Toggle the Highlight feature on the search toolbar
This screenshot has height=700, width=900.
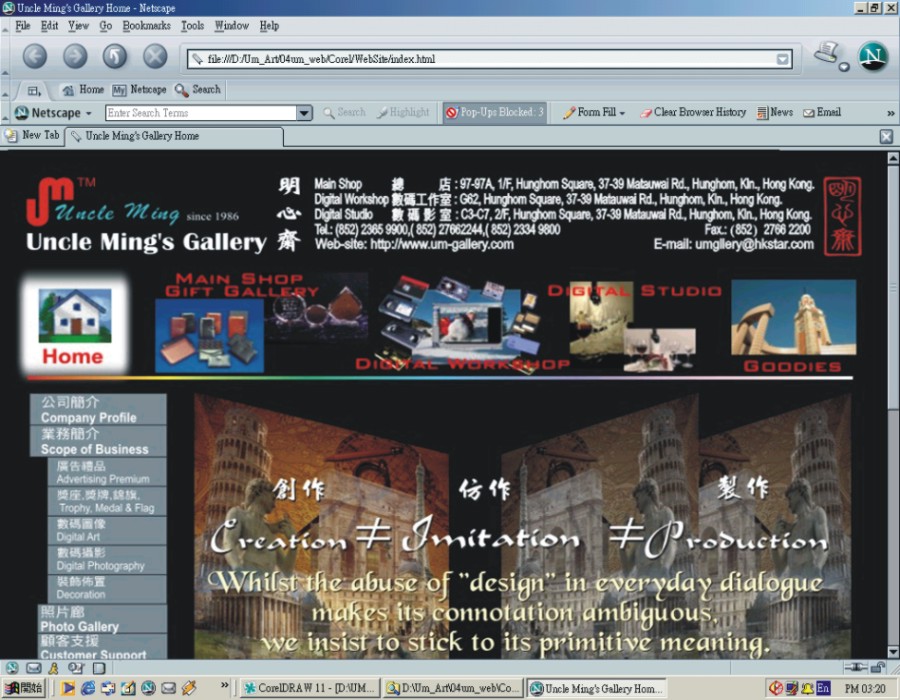click(403, 112)
